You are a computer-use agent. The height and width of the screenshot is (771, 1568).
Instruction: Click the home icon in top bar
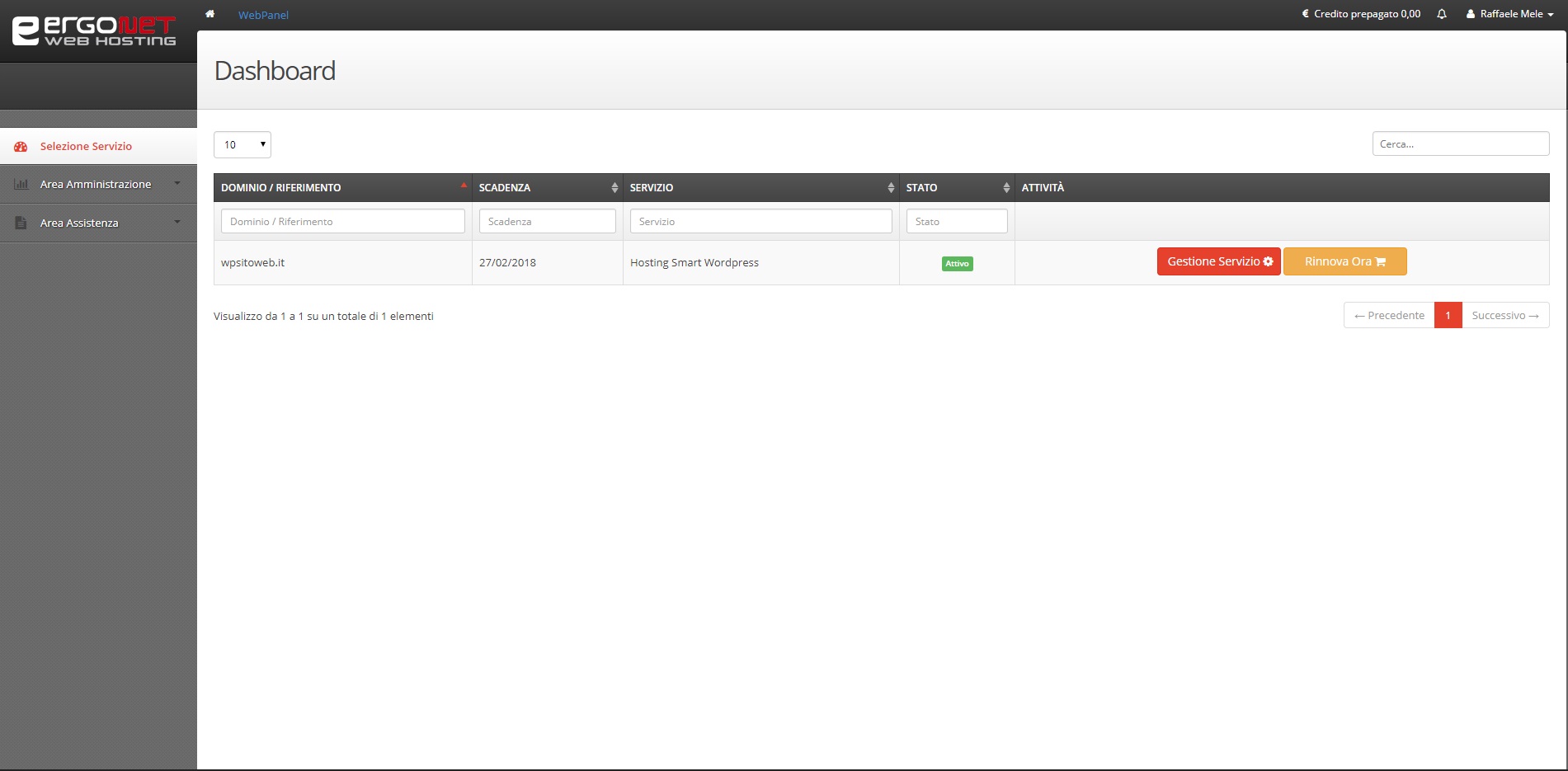(x=210, y=14)
